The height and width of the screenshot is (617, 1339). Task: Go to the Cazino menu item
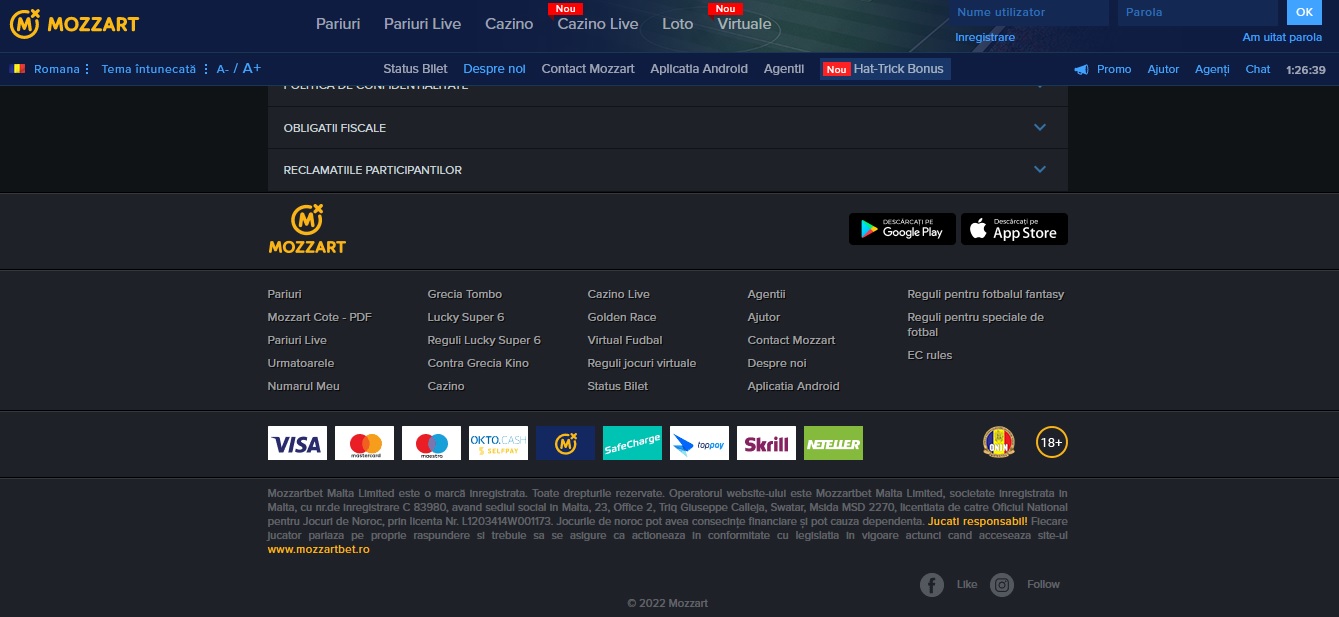(x=509, y=24)
